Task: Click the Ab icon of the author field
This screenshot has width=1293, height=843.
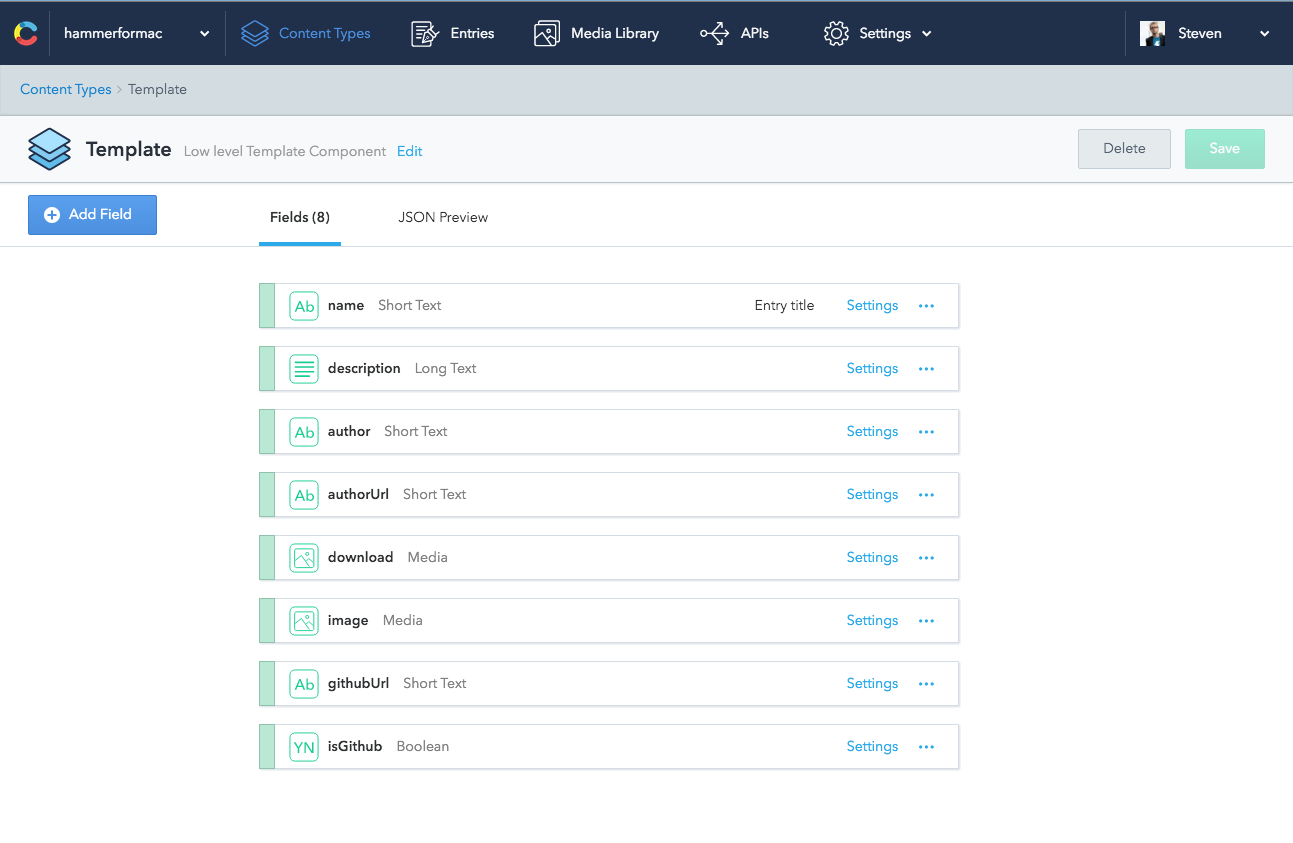Action: [x=304, y=432]
